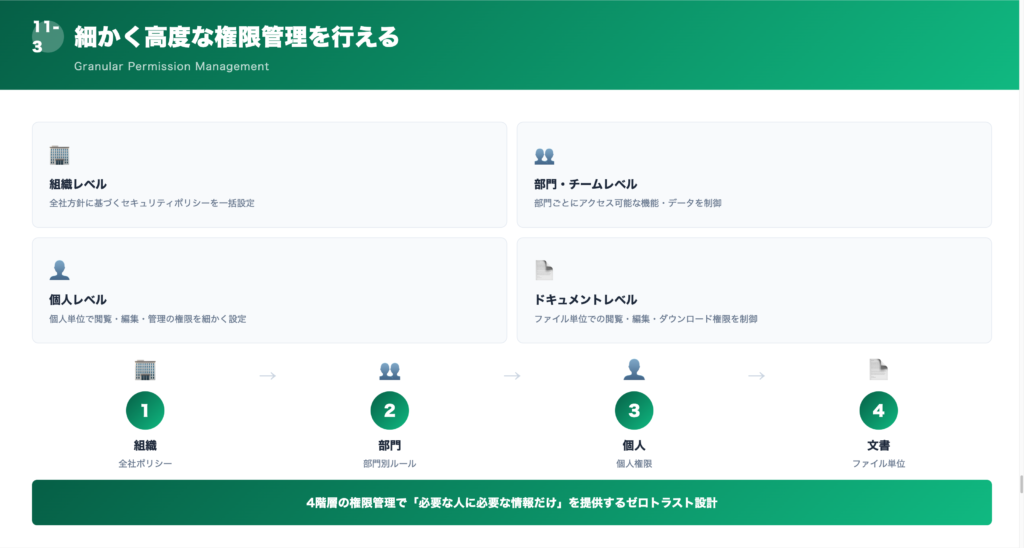This screenshot has height=548, width=1024.
Task: Click the 組織レベル card heading
Action: [x=78, y=184]
